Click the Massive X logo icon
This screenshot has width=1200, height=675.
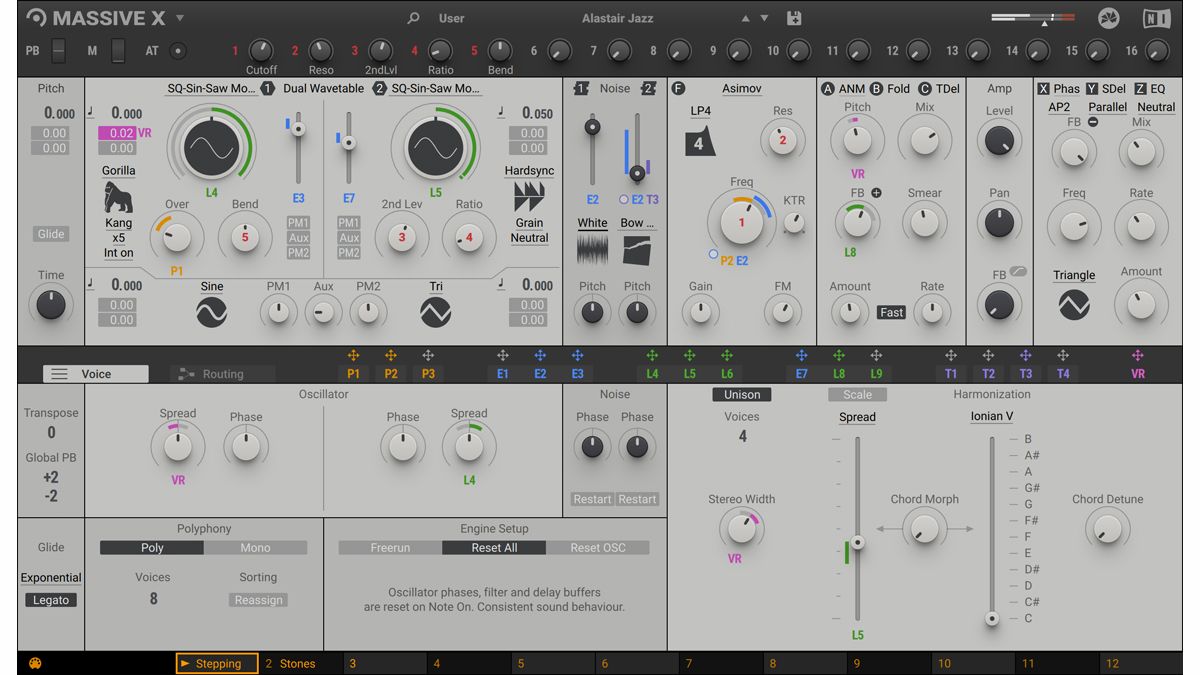[x=37, y=18]
